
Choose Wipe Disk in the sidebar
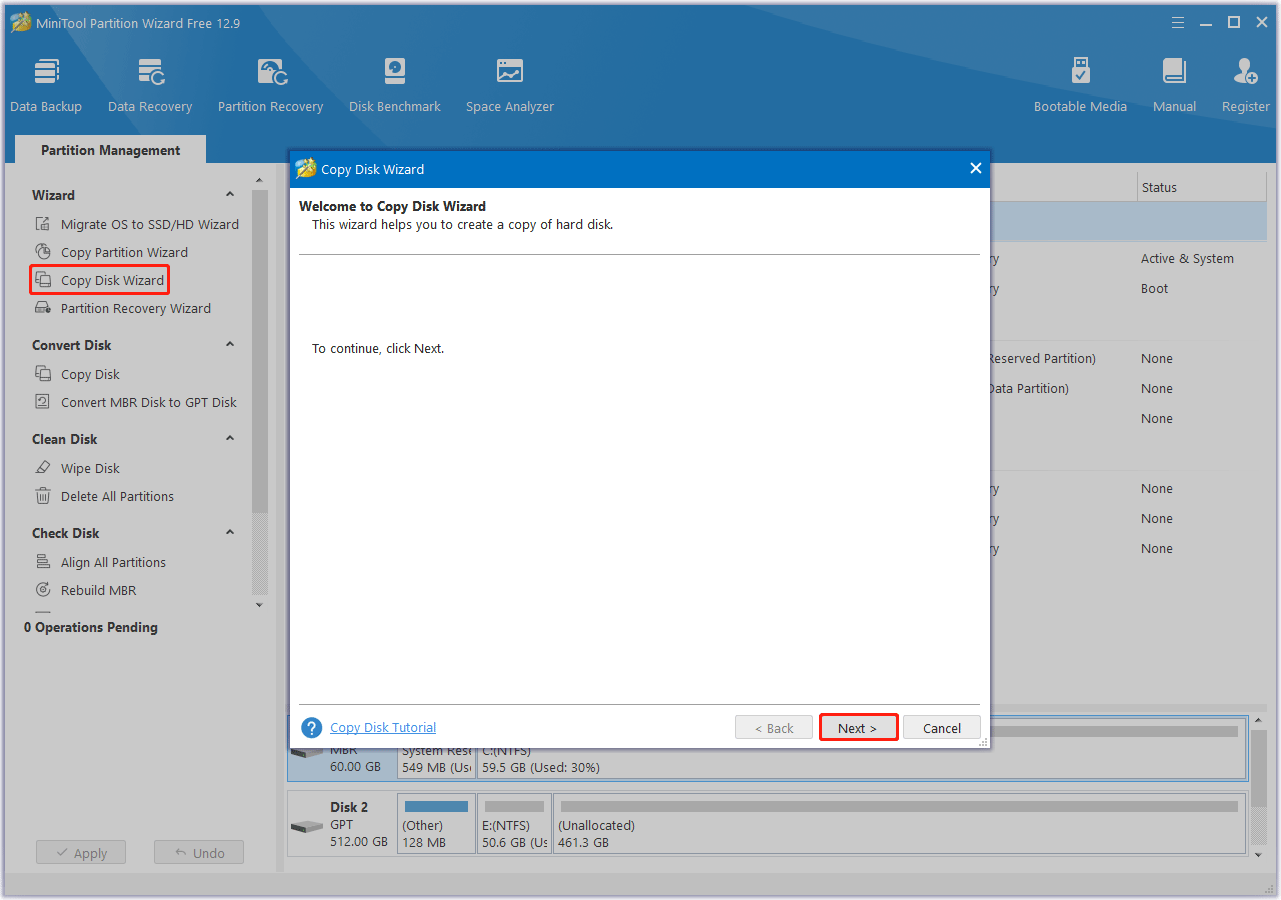pos(90,468)
